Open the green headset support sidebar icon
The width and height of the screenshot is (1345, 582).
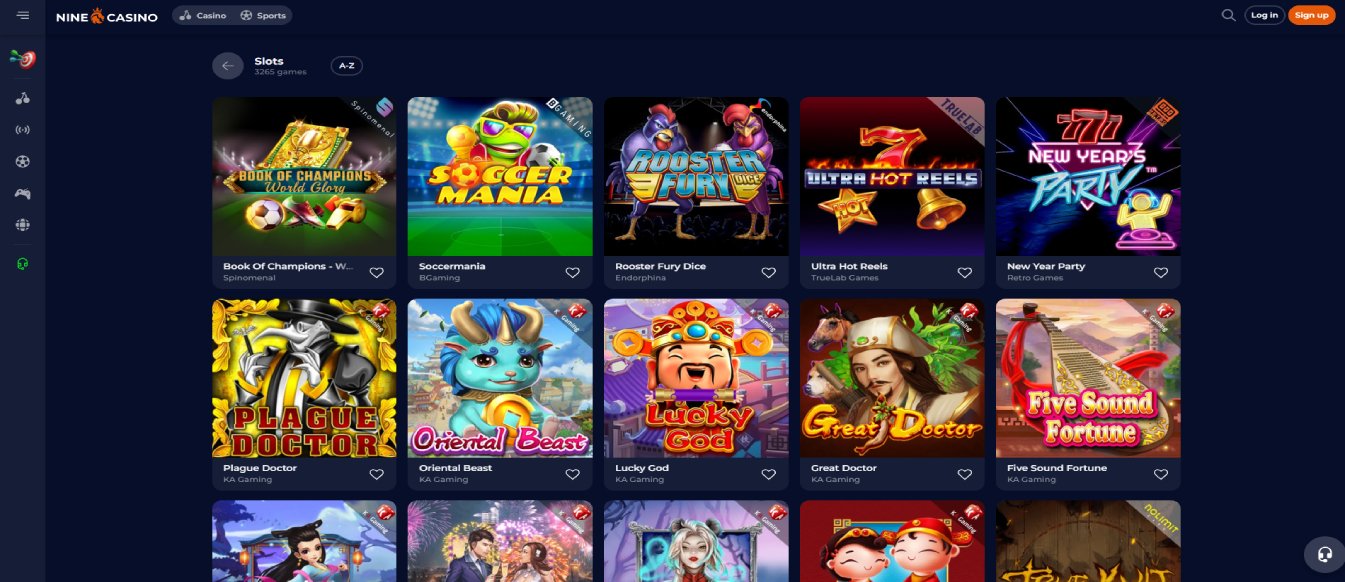[23, 264]
